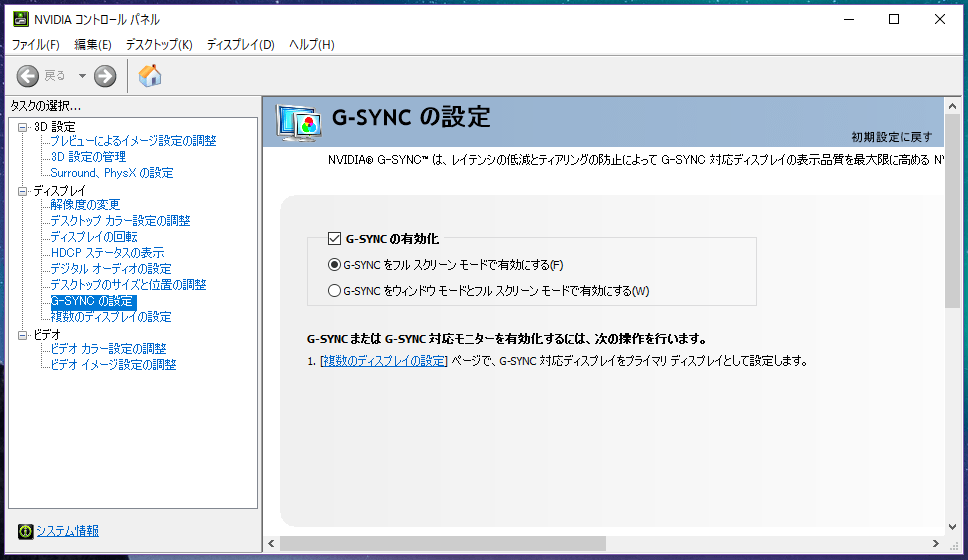Click the vertical scrollbar thumb

coord(952,211)
